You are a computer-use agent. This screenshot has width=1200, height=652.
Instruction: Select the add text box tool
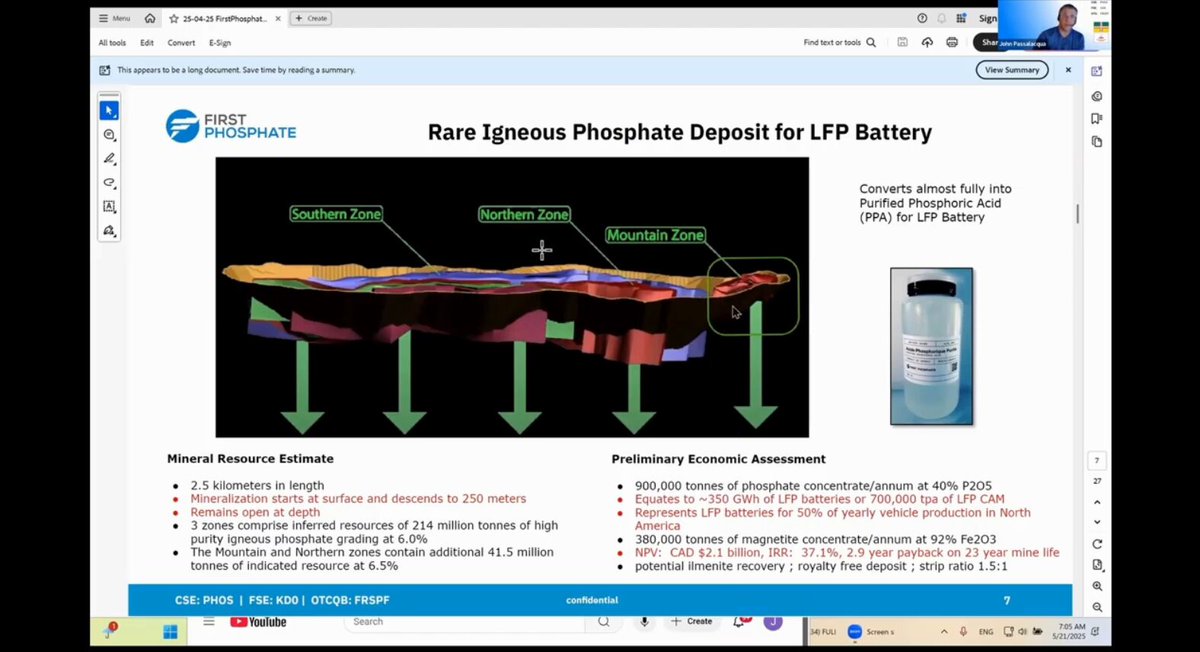[109, 207]
